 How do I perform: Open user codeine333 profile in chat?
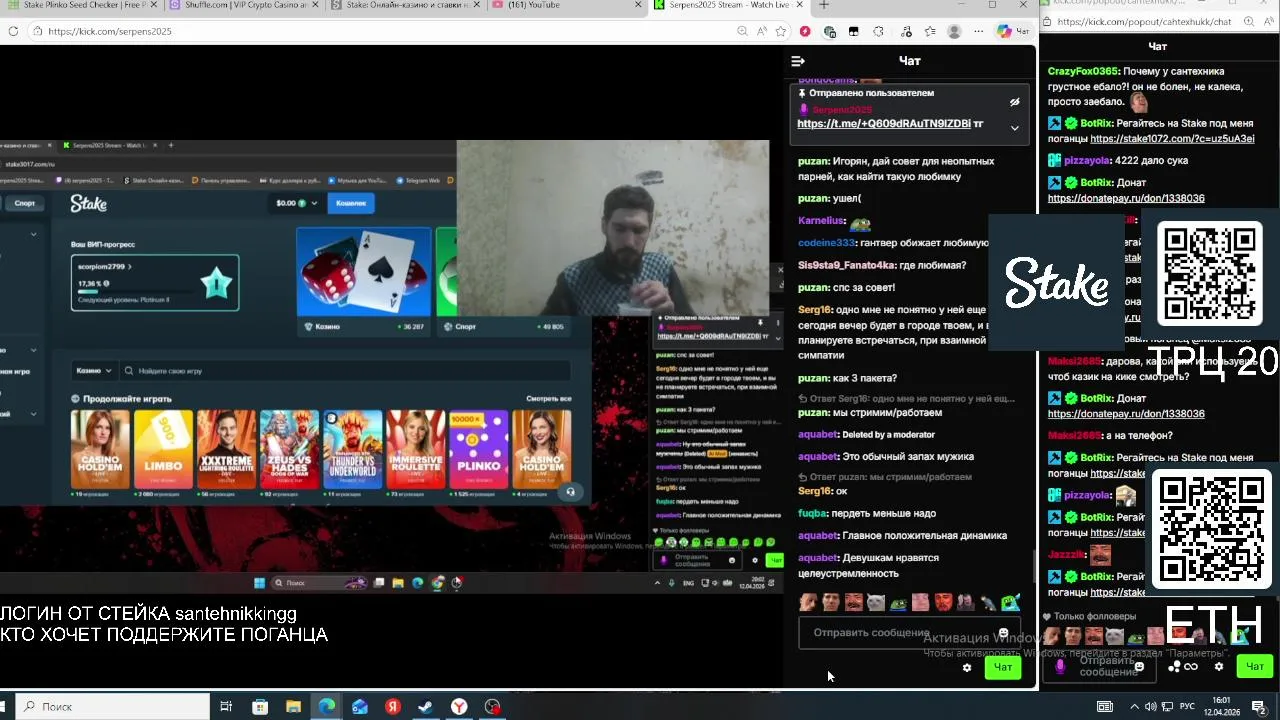point(826,243)
